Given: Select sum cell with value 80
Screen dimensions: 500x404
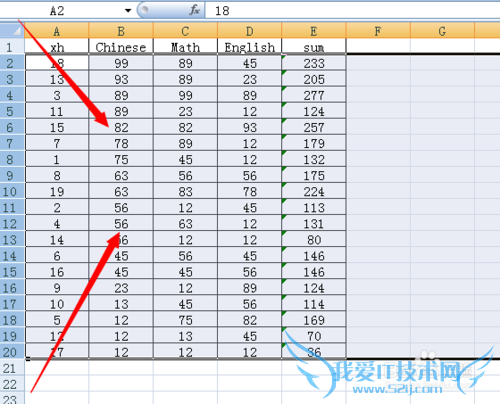Looking at the screenshot, I should [x=314, y=240].
